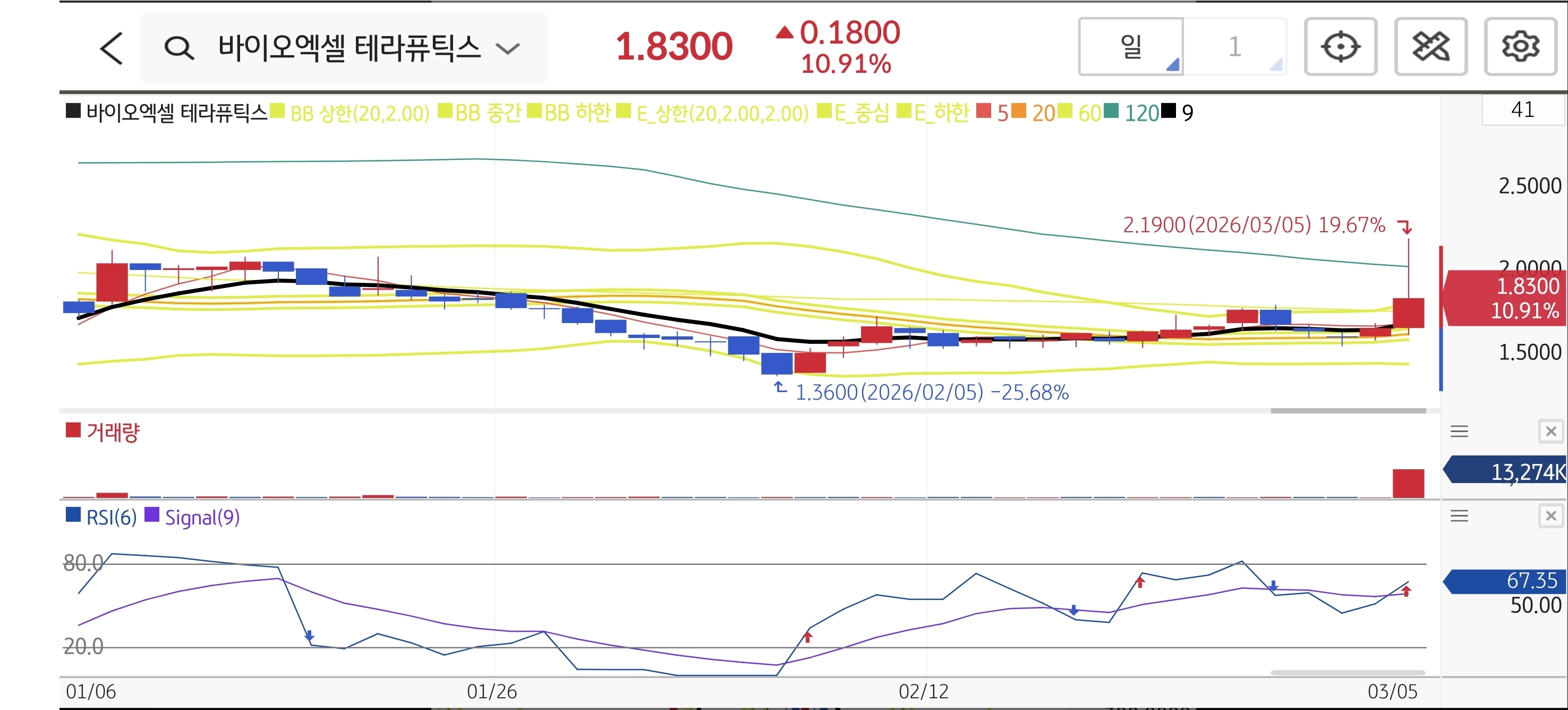Open RSI panel hamburger menu icon

tap(1459, 517)
